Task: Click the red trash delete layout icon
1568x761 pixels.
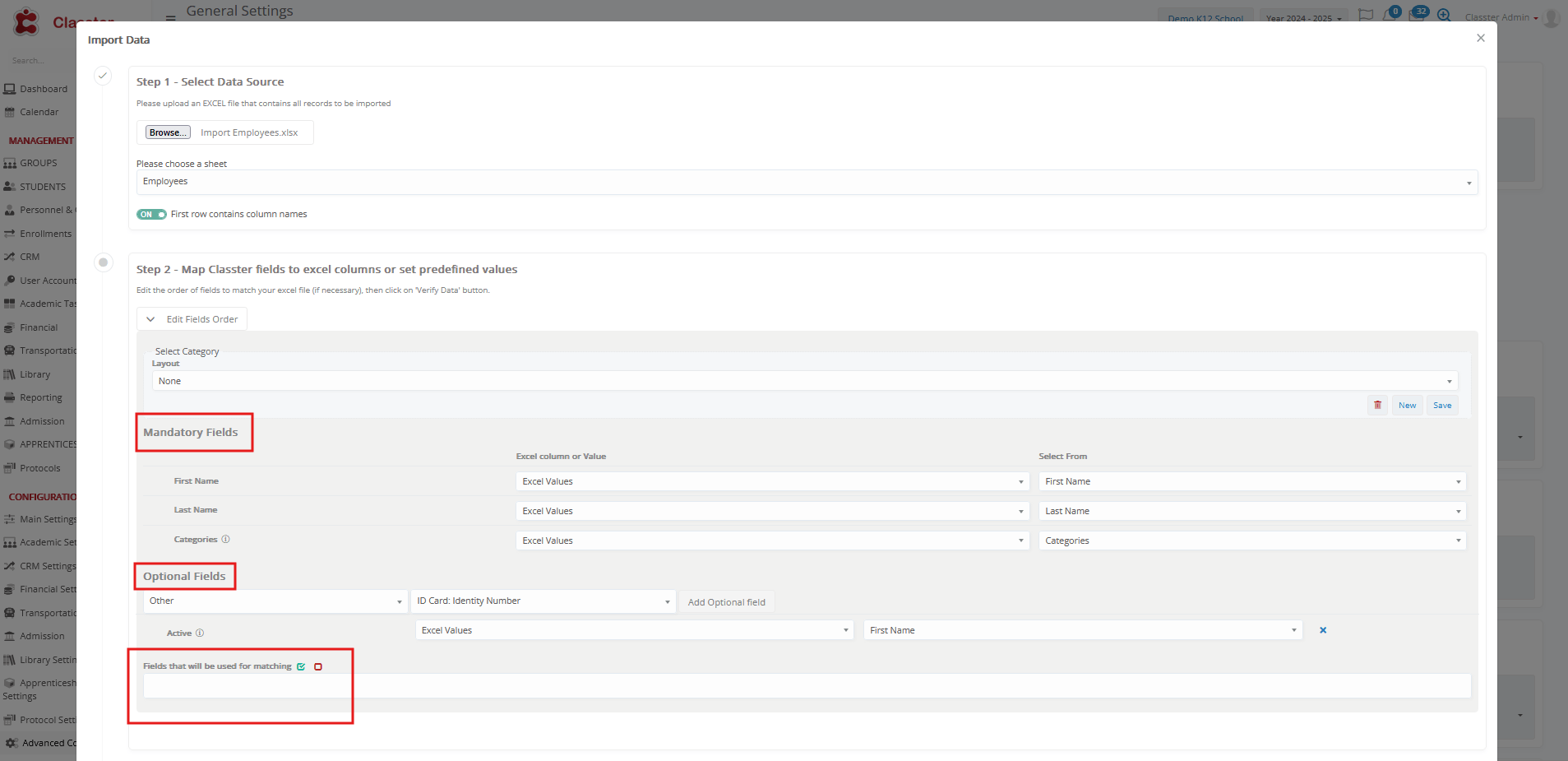Action: click(x=1377, y=405)
